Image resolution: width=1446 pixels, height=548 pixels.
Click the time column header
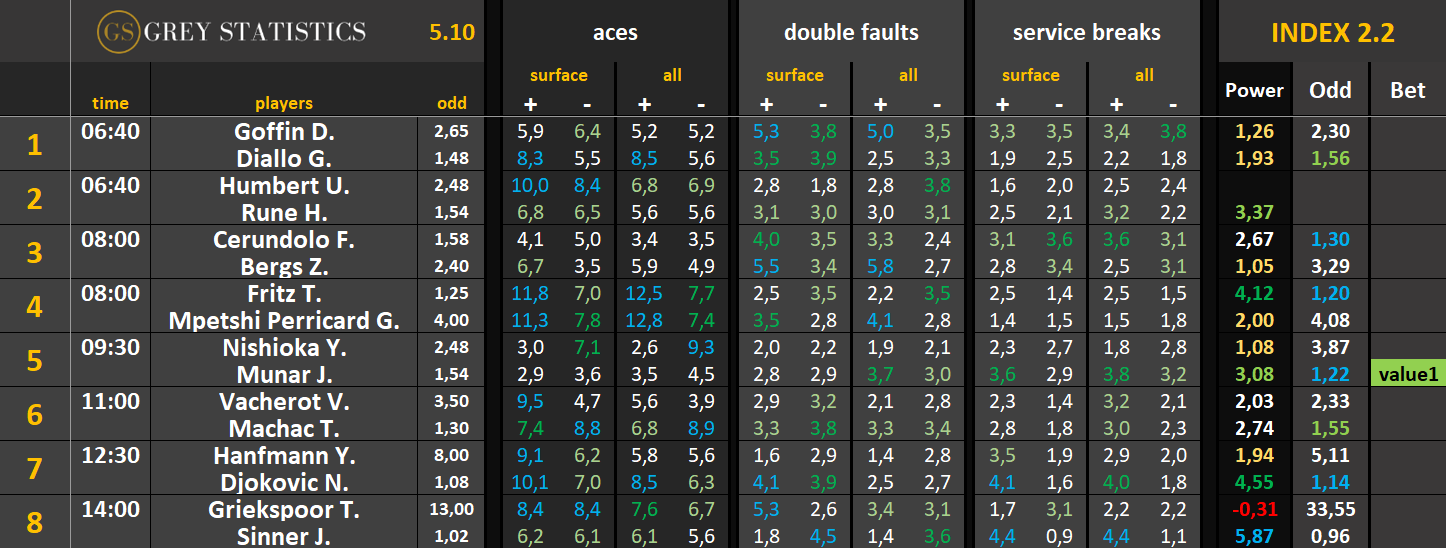tap(110, 103)
